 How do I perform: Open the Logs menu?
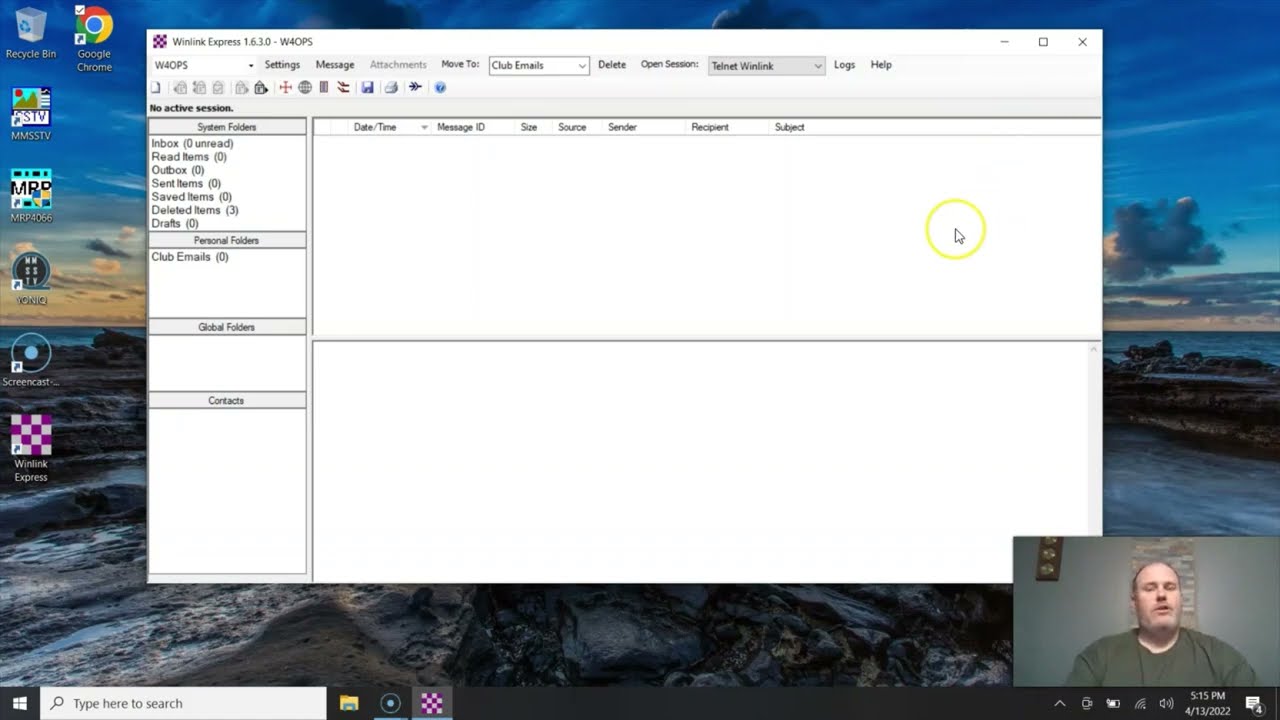tap(844, 65)
